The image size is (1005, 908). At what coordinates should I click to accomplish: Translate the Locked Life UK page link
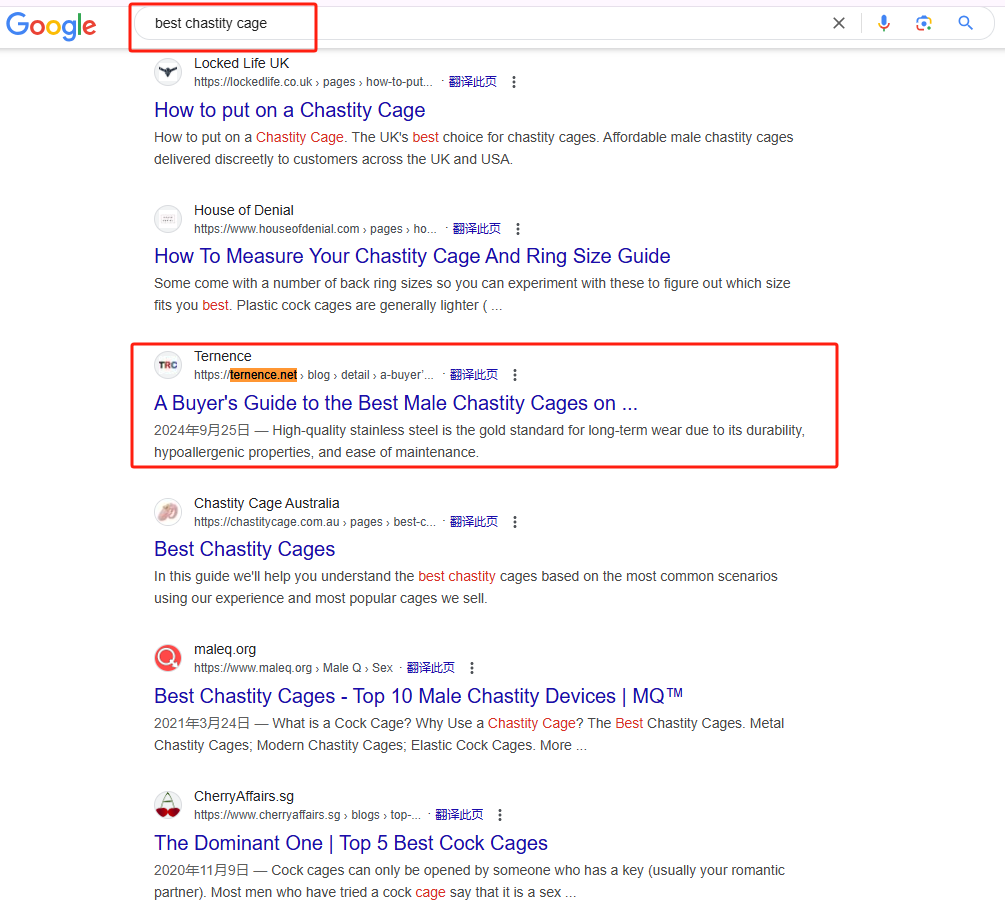472,81
